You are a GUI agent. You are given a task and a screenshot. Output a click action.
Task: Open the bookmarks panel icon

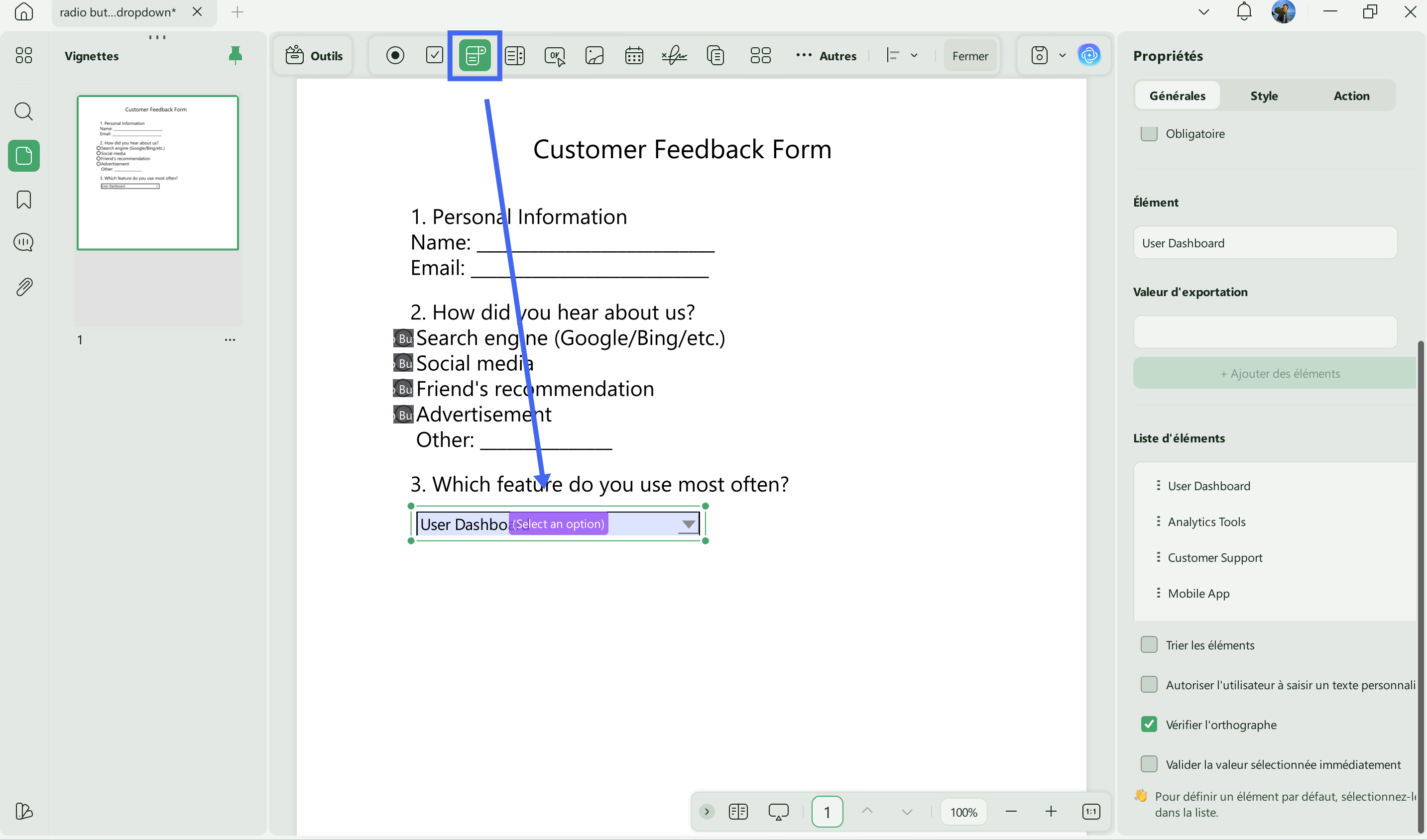coord(24,199)
